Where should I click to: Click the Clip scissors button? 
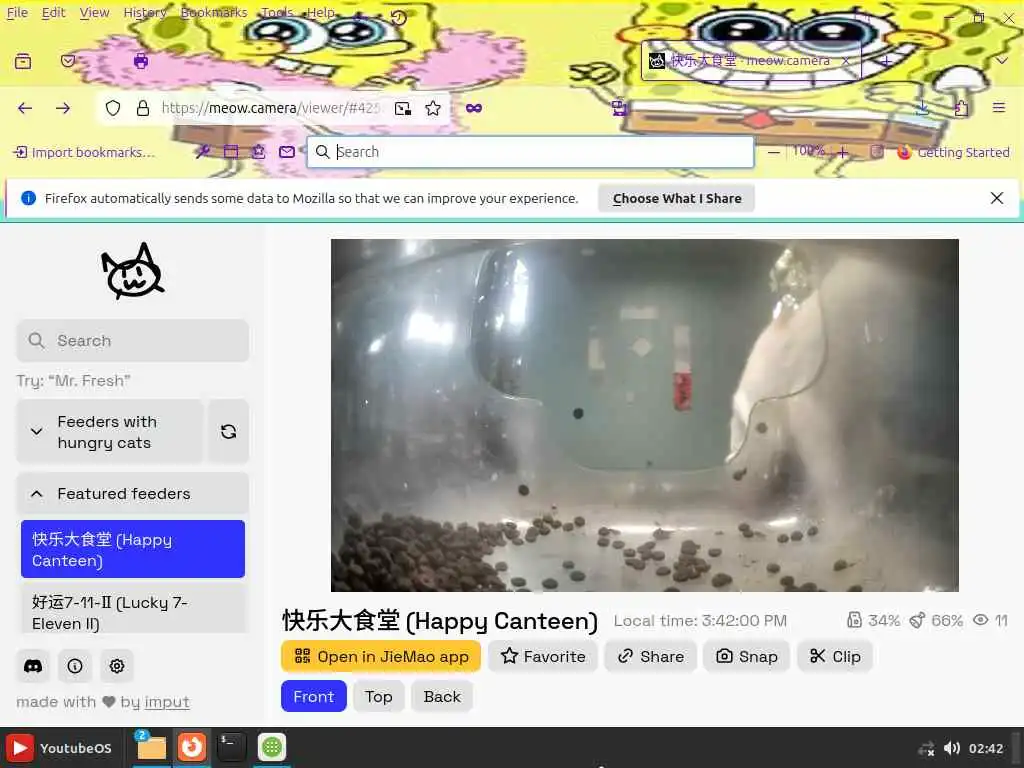[x=835, y=656]
